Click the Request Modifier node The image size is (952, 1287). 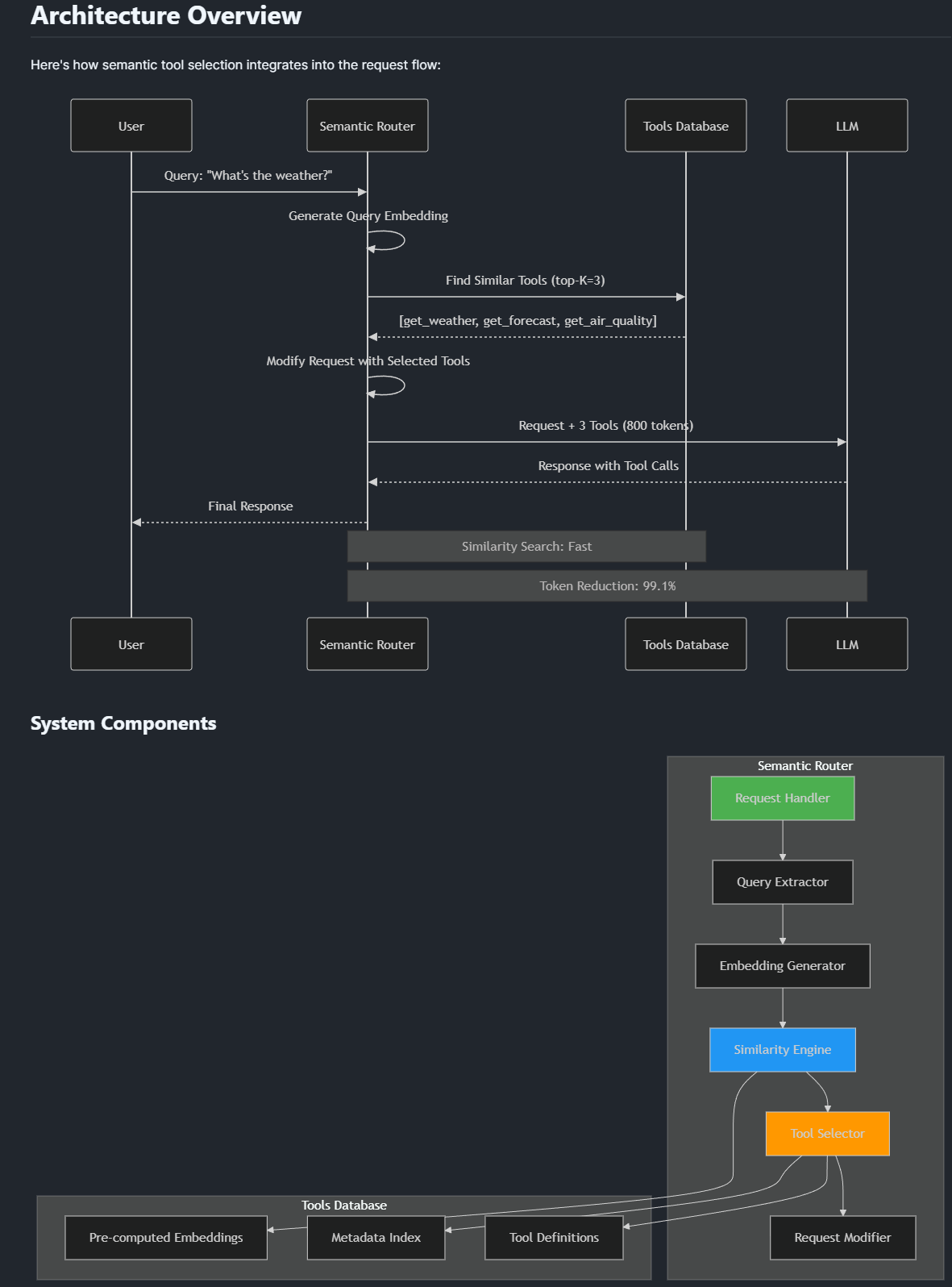[x=842, y=1238]
